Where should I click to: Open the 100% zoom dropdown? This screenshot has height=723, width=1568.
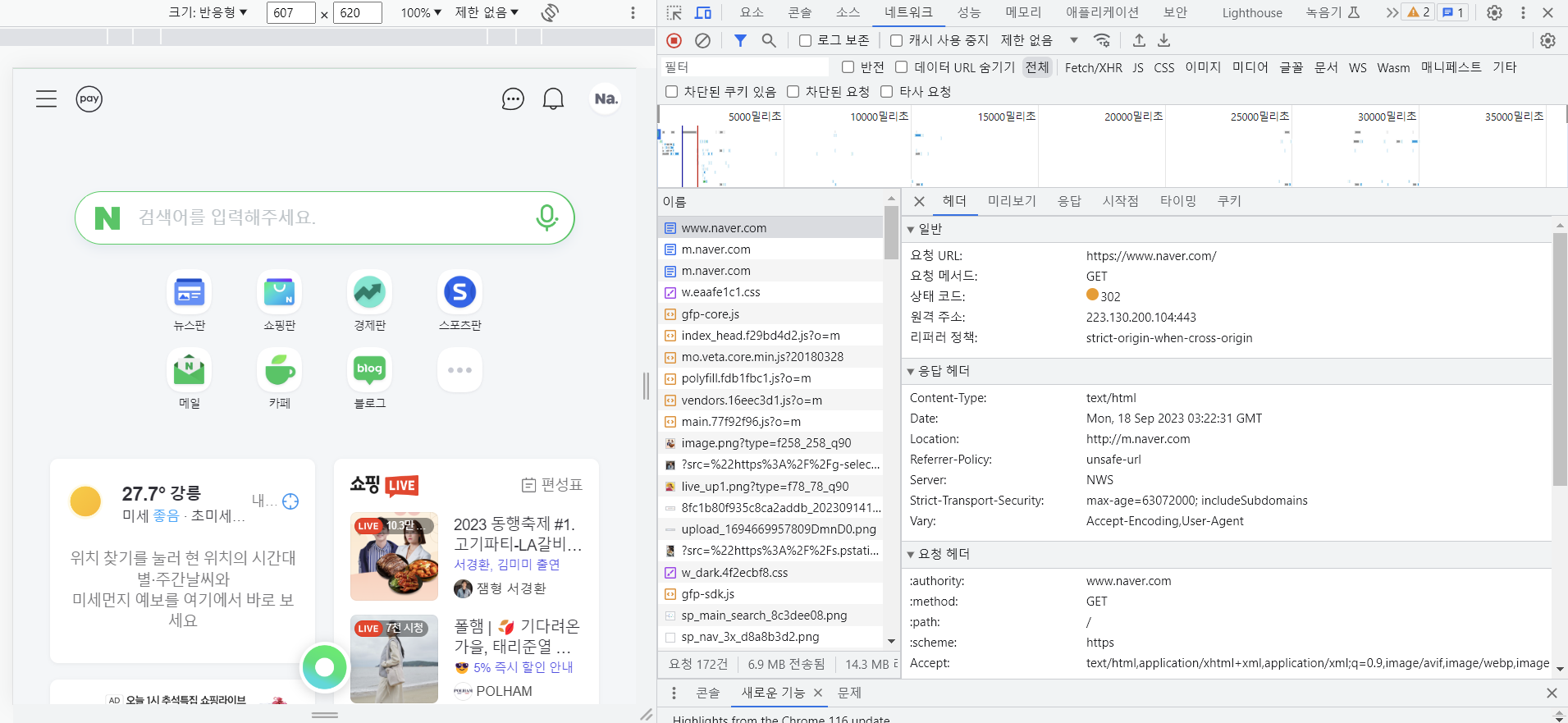pos(421,12)
